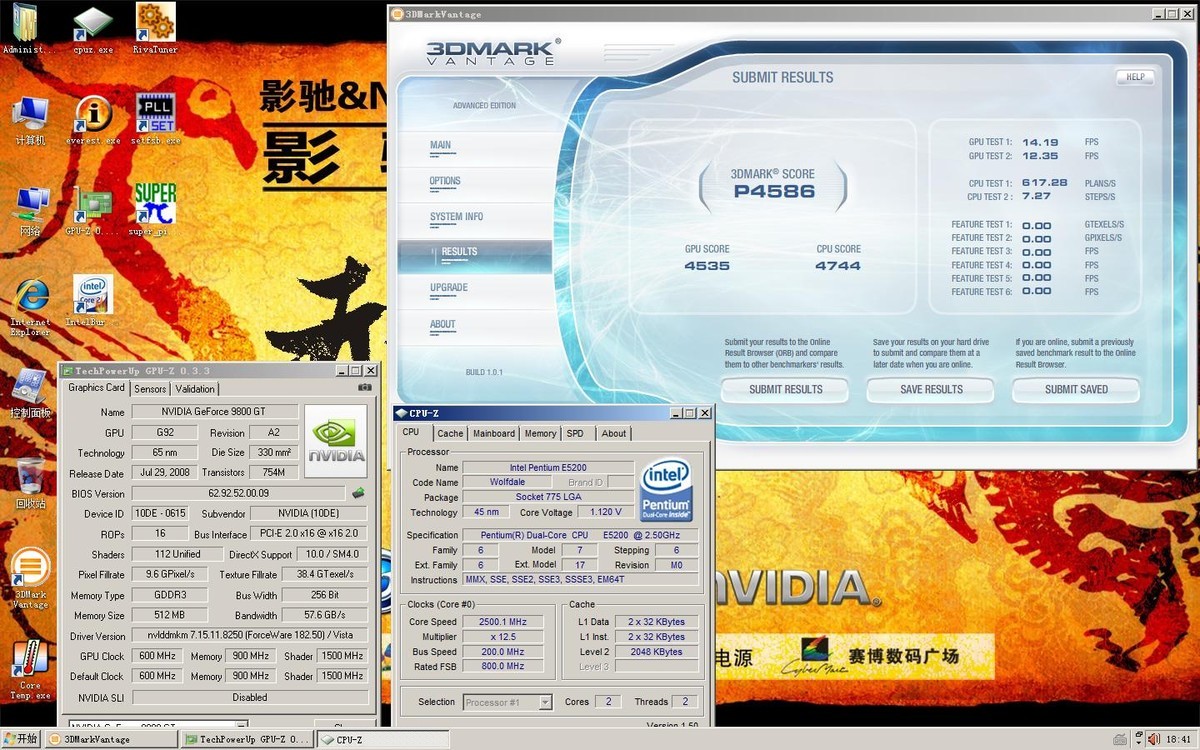1200x750 pixels.
Task: Click the HELP button in 3DMark Vantage
Action: tap(1135, 77)
